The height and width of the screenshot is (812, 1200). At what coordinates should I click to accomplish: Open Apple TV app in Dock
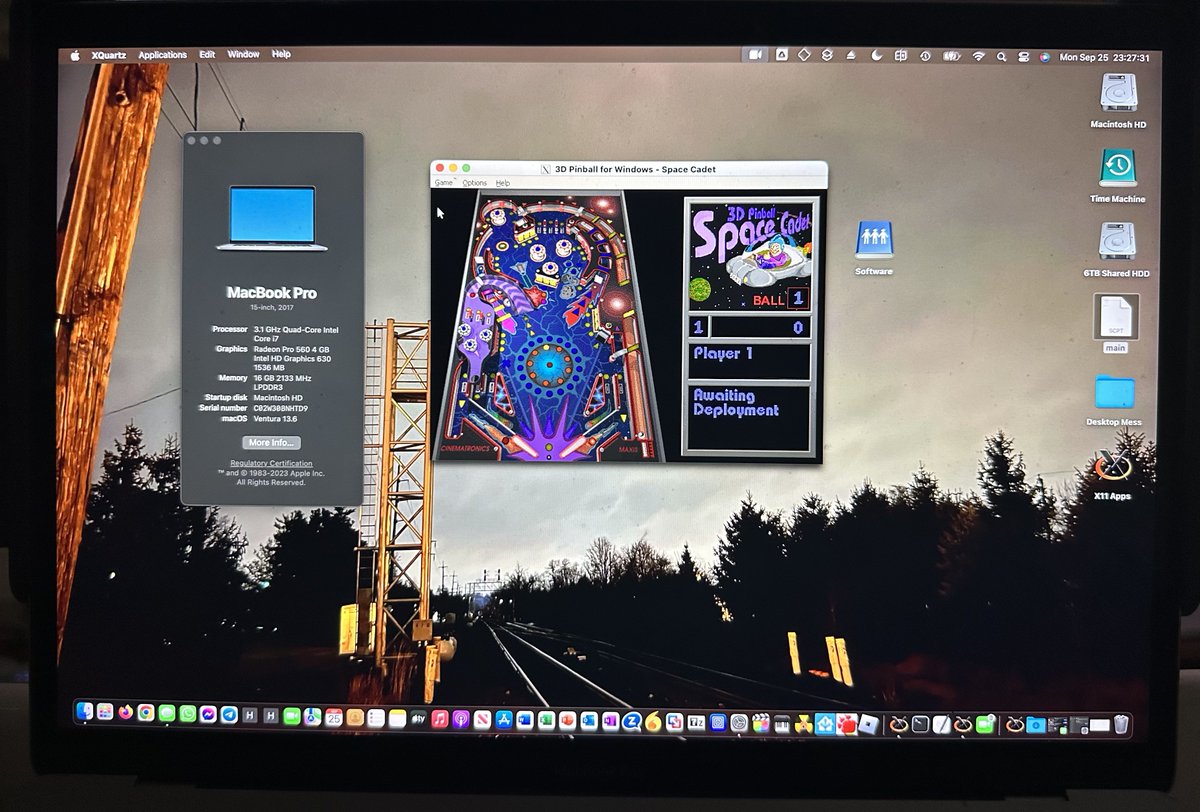click(x=418, y=718)
